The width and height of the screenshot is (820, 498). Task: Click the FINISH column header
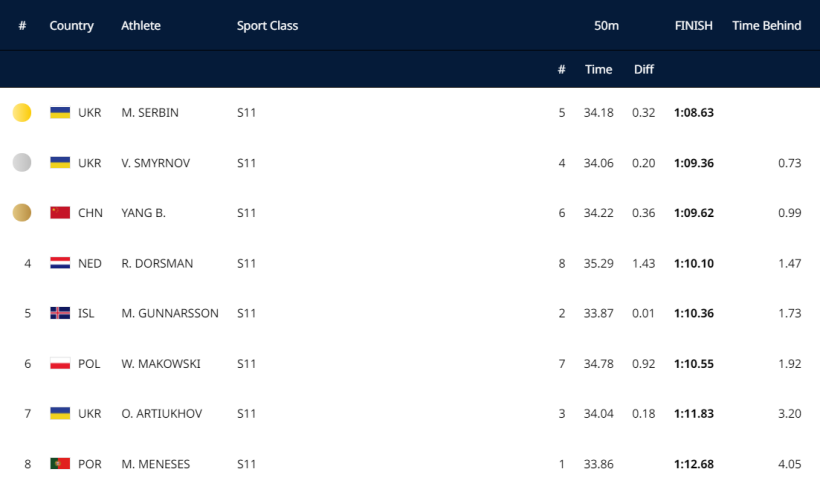coord(693,26)
